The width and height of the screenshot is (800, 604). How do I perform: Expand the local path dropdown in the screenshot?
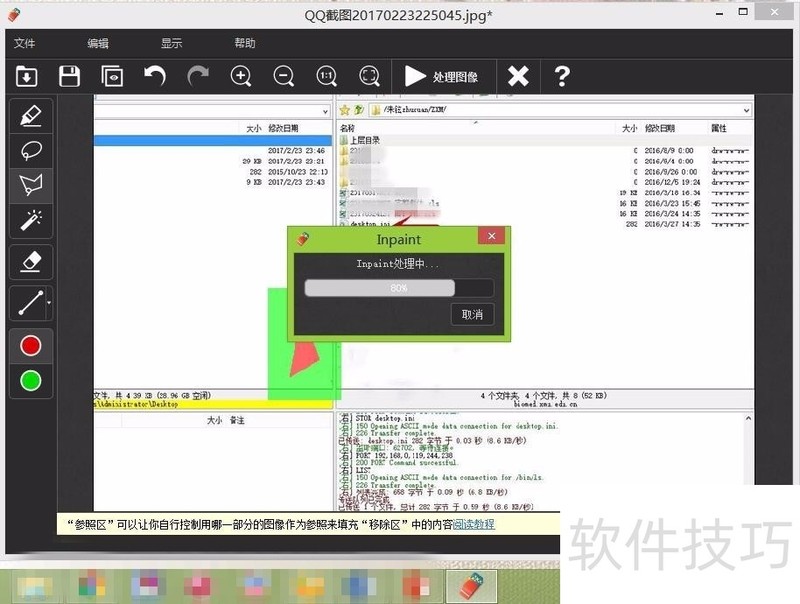[325, 111]
